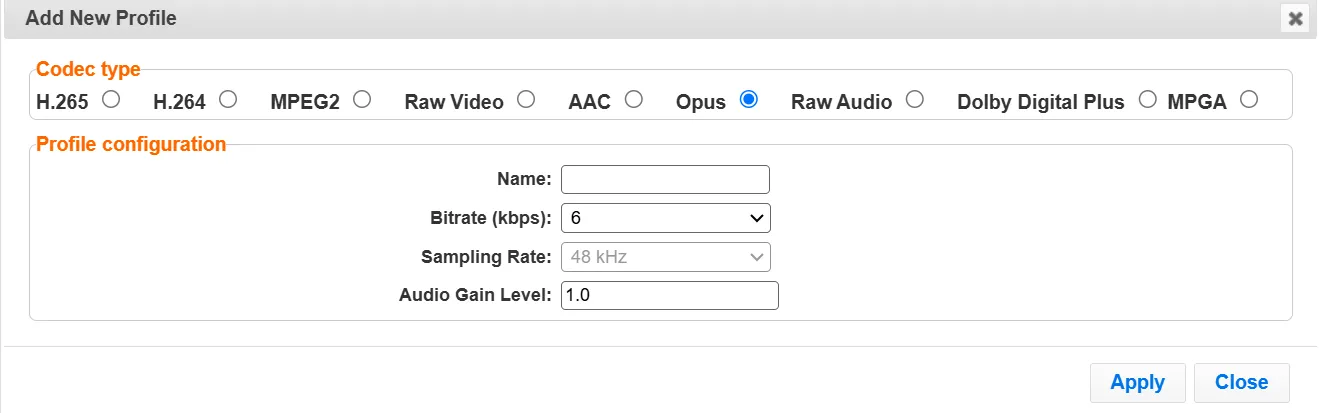The width and height of the screenshot is (1319, 413).
Task: Pick the AAC codec option
Action: [x=633, y=99]
